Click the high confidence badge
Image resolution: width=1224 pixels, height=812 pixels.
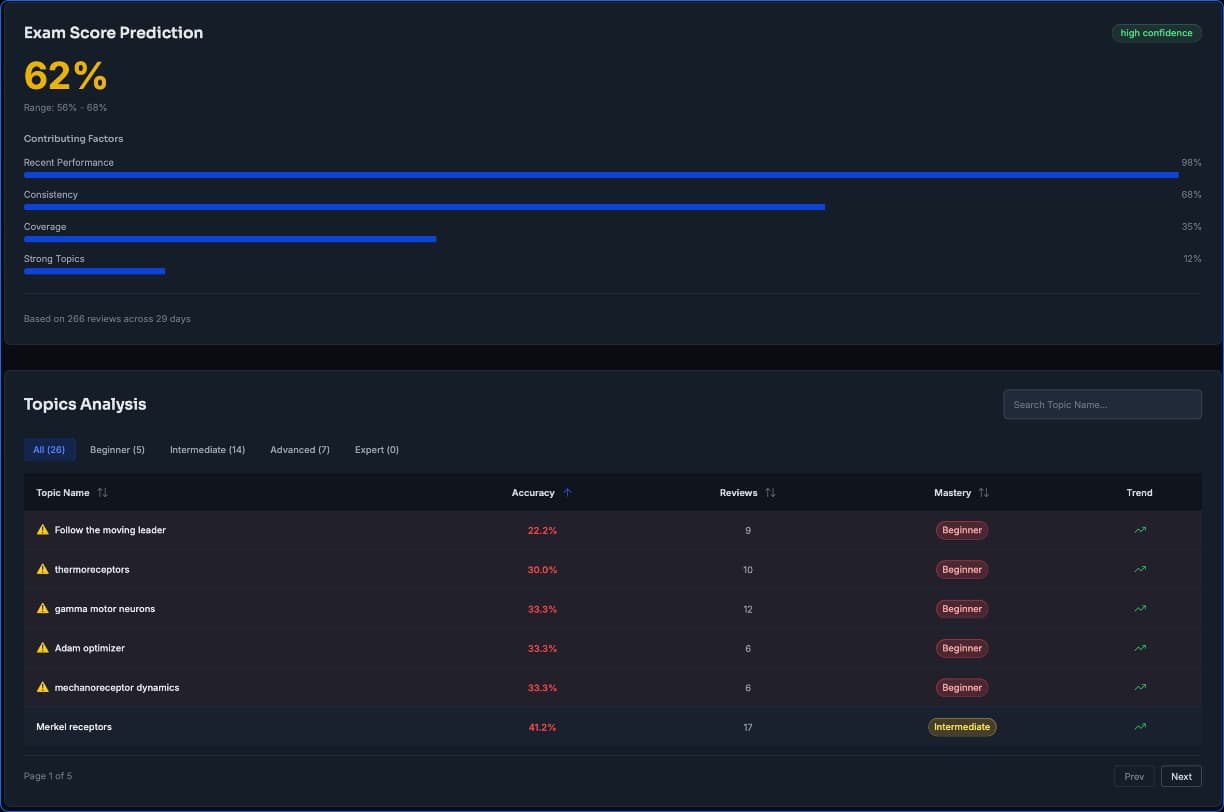[x=1156, y=33]
